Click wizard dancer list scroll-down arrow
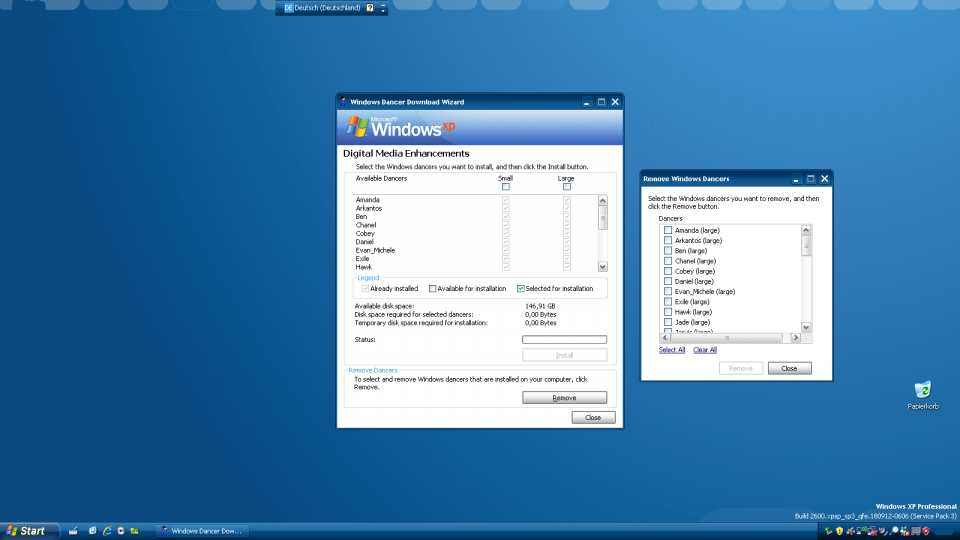The width and height of the screenshot is (960, 540). [x=602, y=267]
